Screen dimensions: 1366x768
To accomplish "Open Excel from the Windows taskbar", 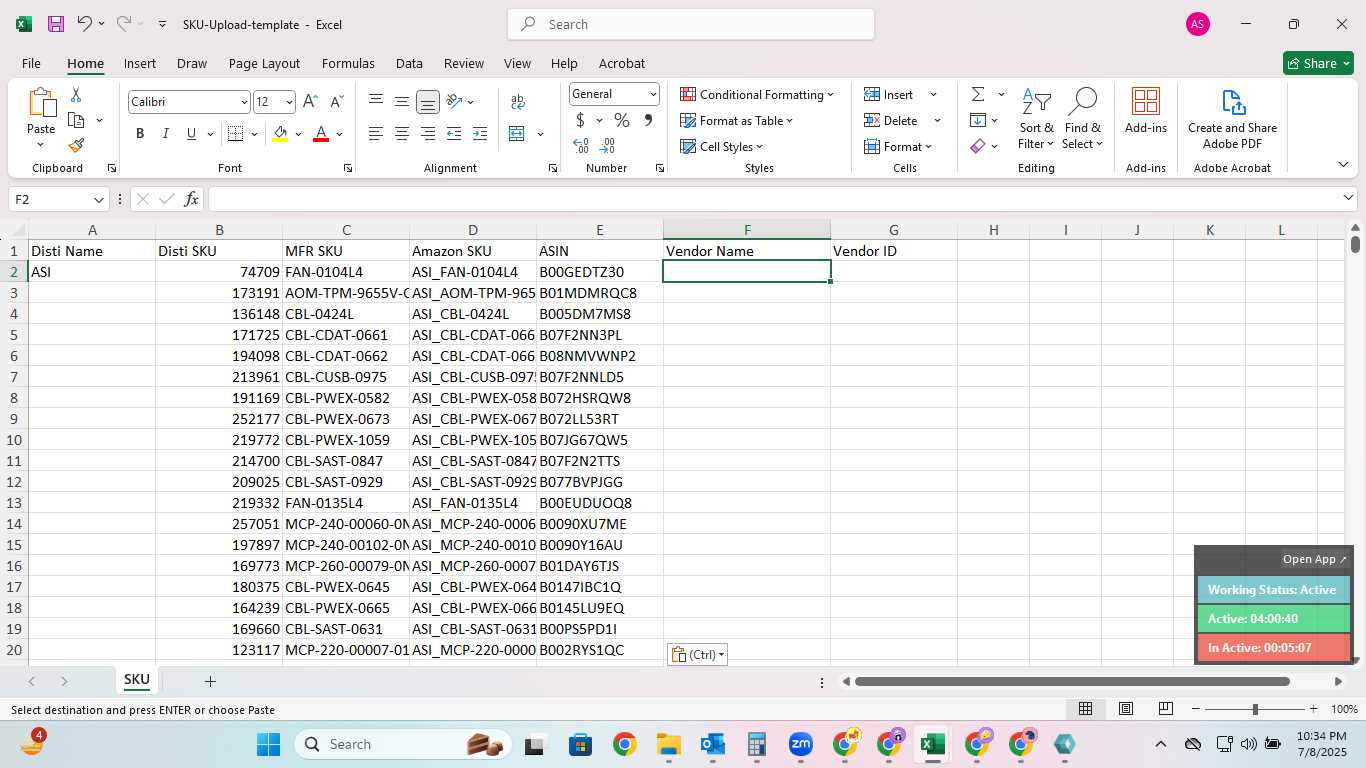I will pyautogui.click(x=932, y=744).
